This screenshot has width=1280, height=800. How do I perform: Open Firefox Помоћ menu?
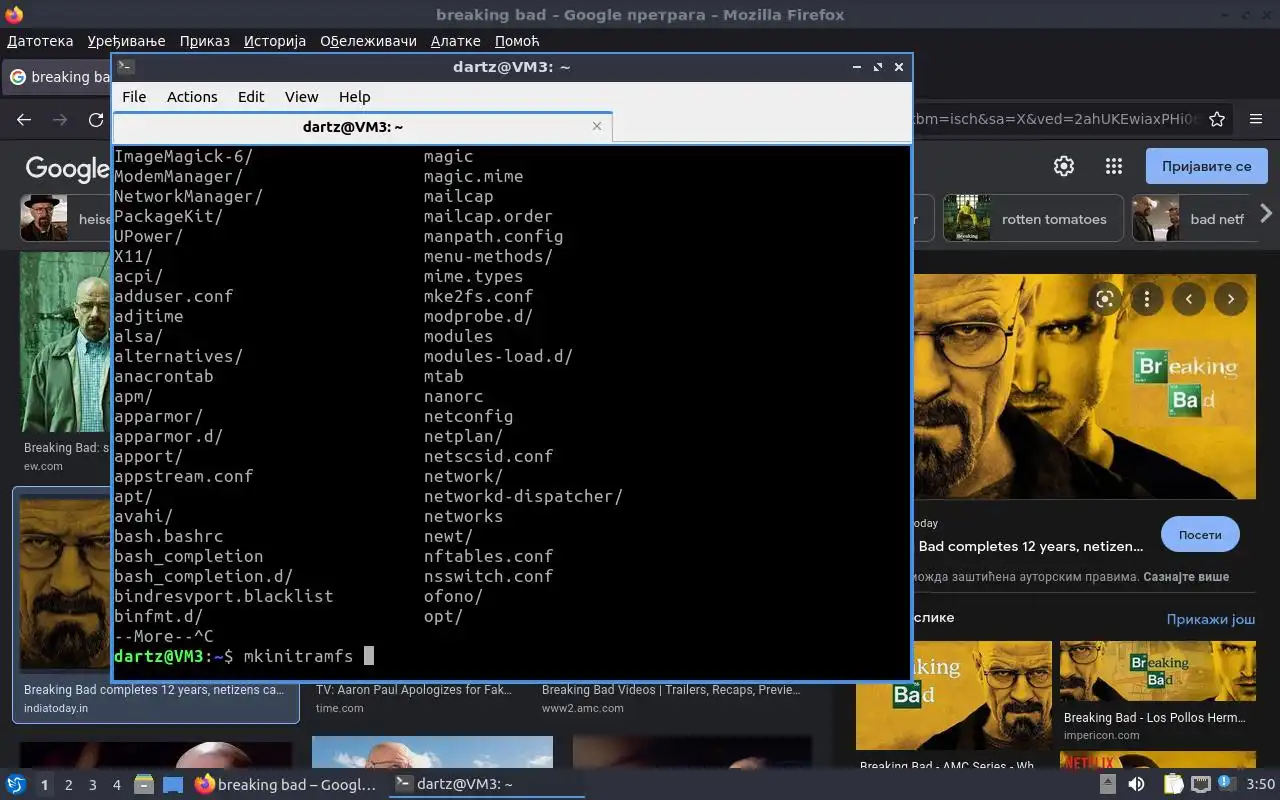(517, 41)
